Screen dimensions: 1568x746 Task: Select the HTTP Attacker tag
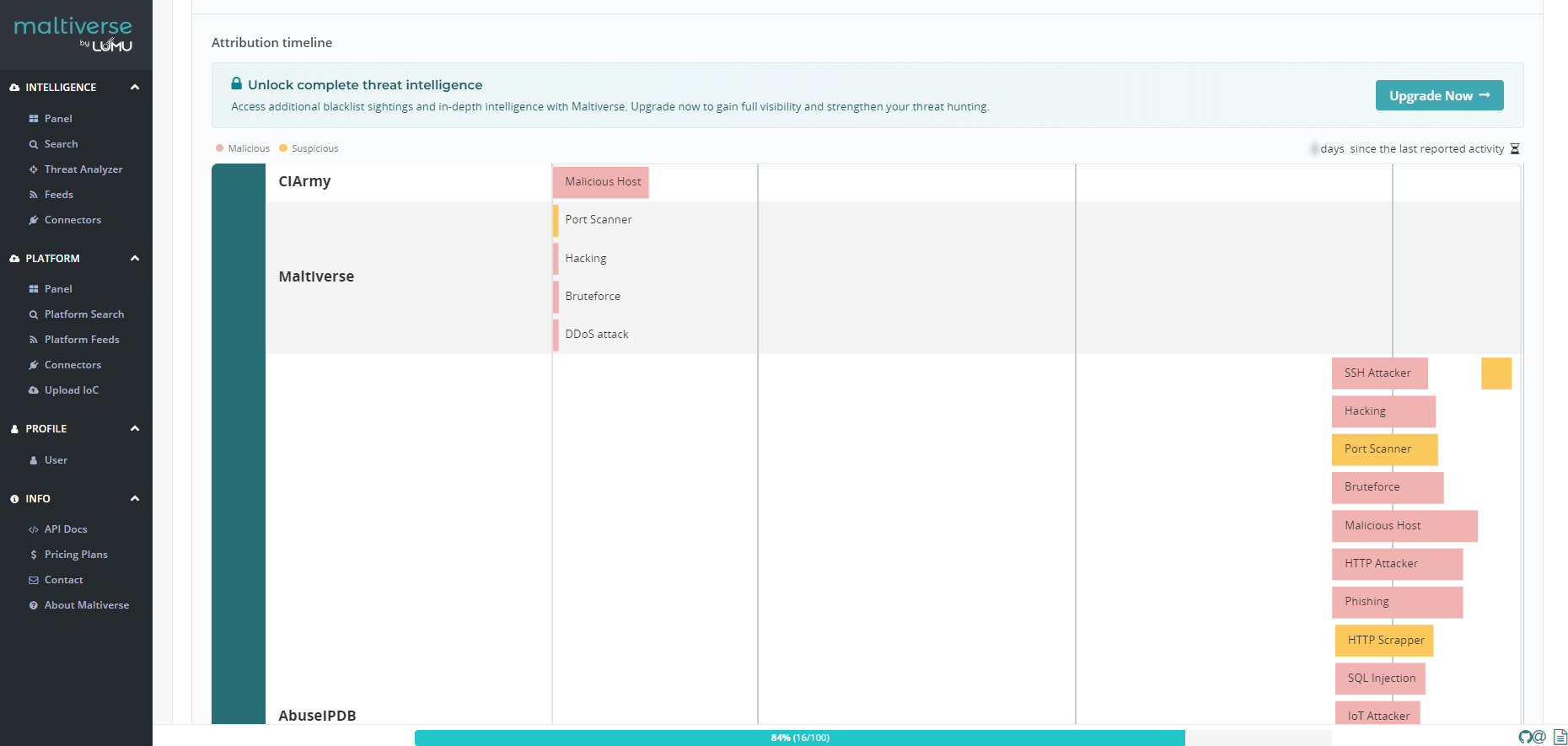(x=1398, y=564)
